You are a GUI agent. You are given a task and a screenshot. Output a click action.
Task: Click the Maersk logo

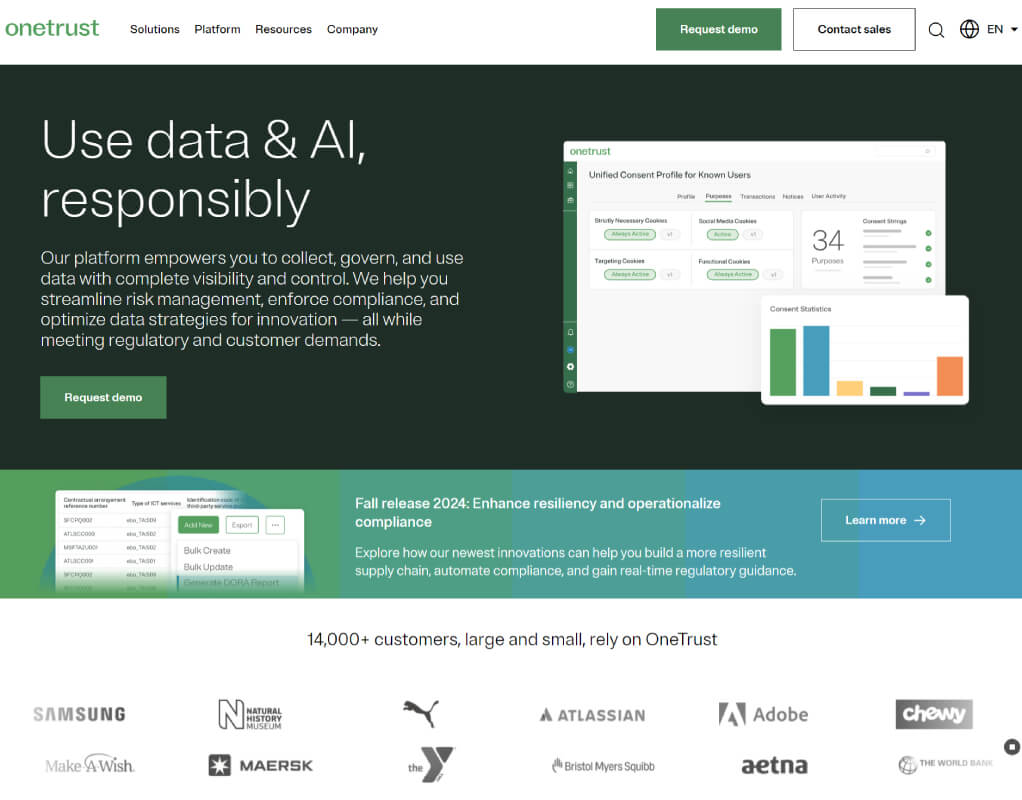(x=261, y=765)
